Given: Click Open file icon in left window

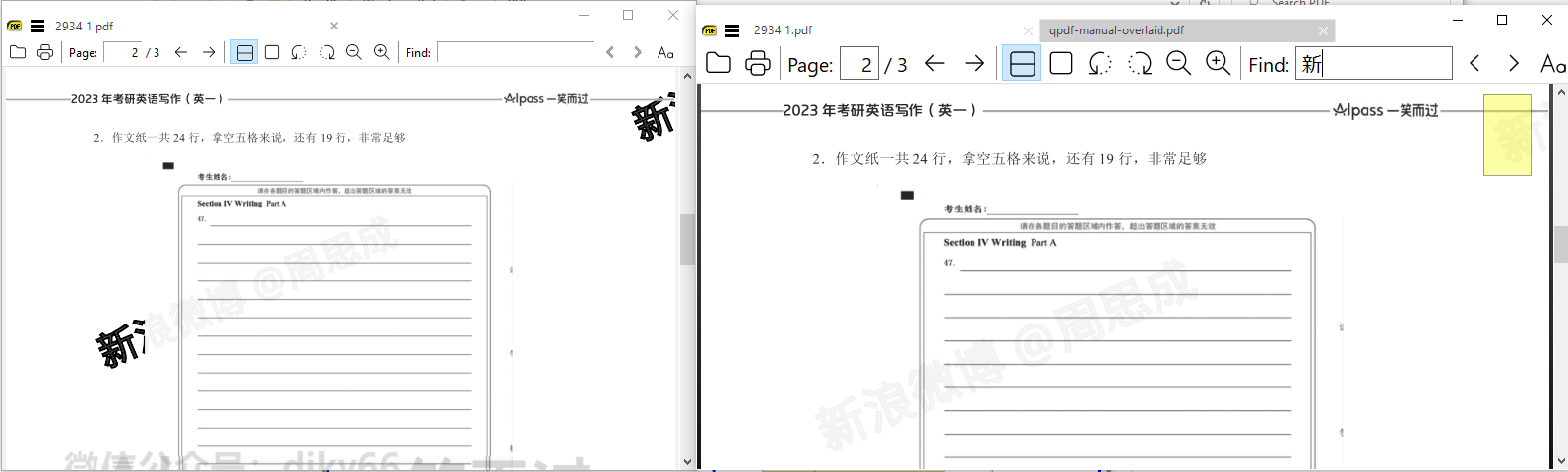Looking at the screenshot, I should [18, 52].
